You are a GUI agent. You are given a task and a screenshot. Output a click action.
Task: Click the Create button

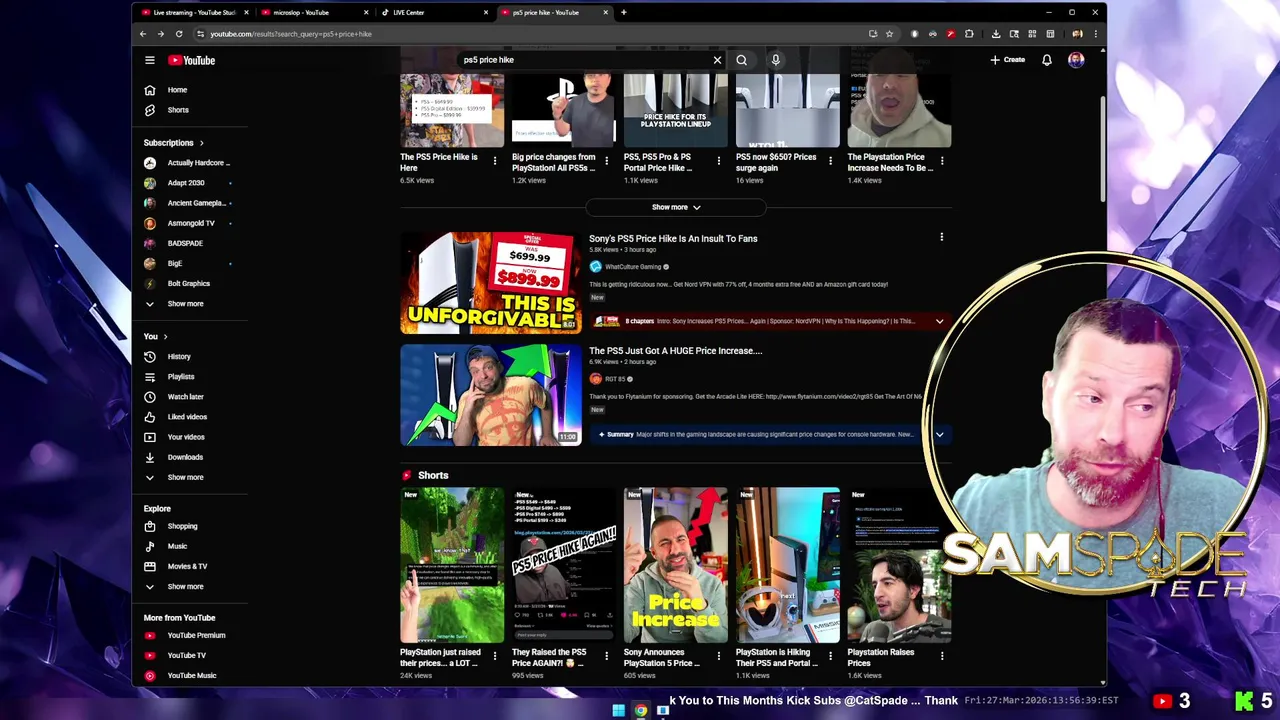click(1008, 60)
